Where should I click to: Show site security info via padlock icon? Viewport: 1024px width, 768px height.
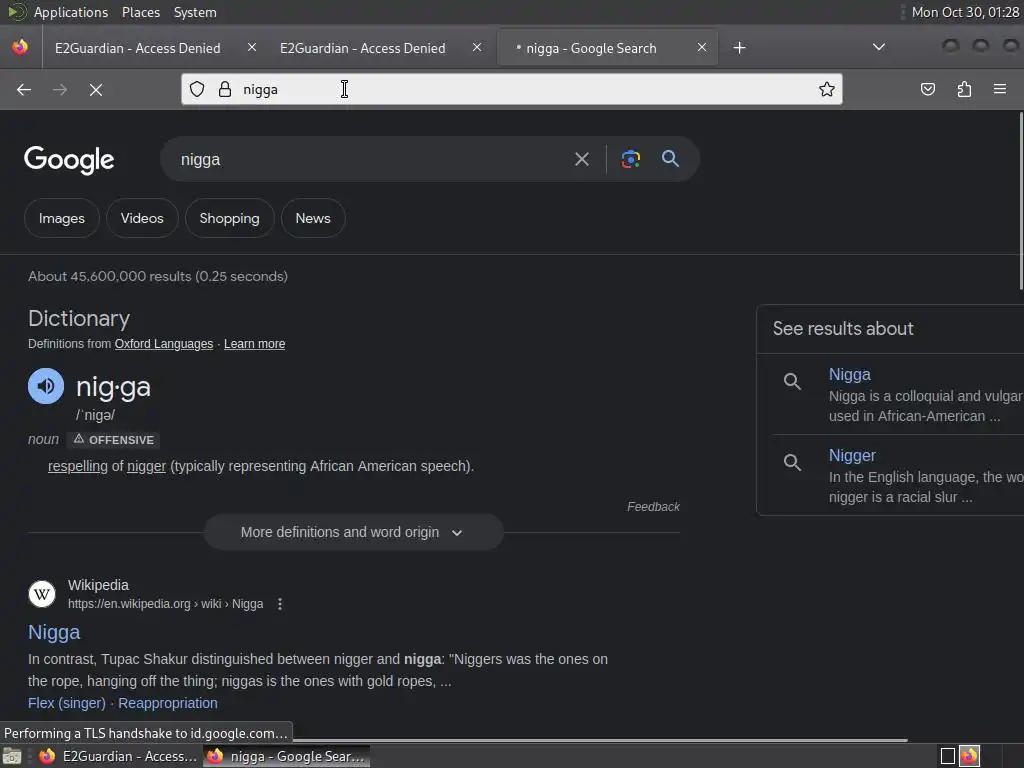[x=225, y=89]
